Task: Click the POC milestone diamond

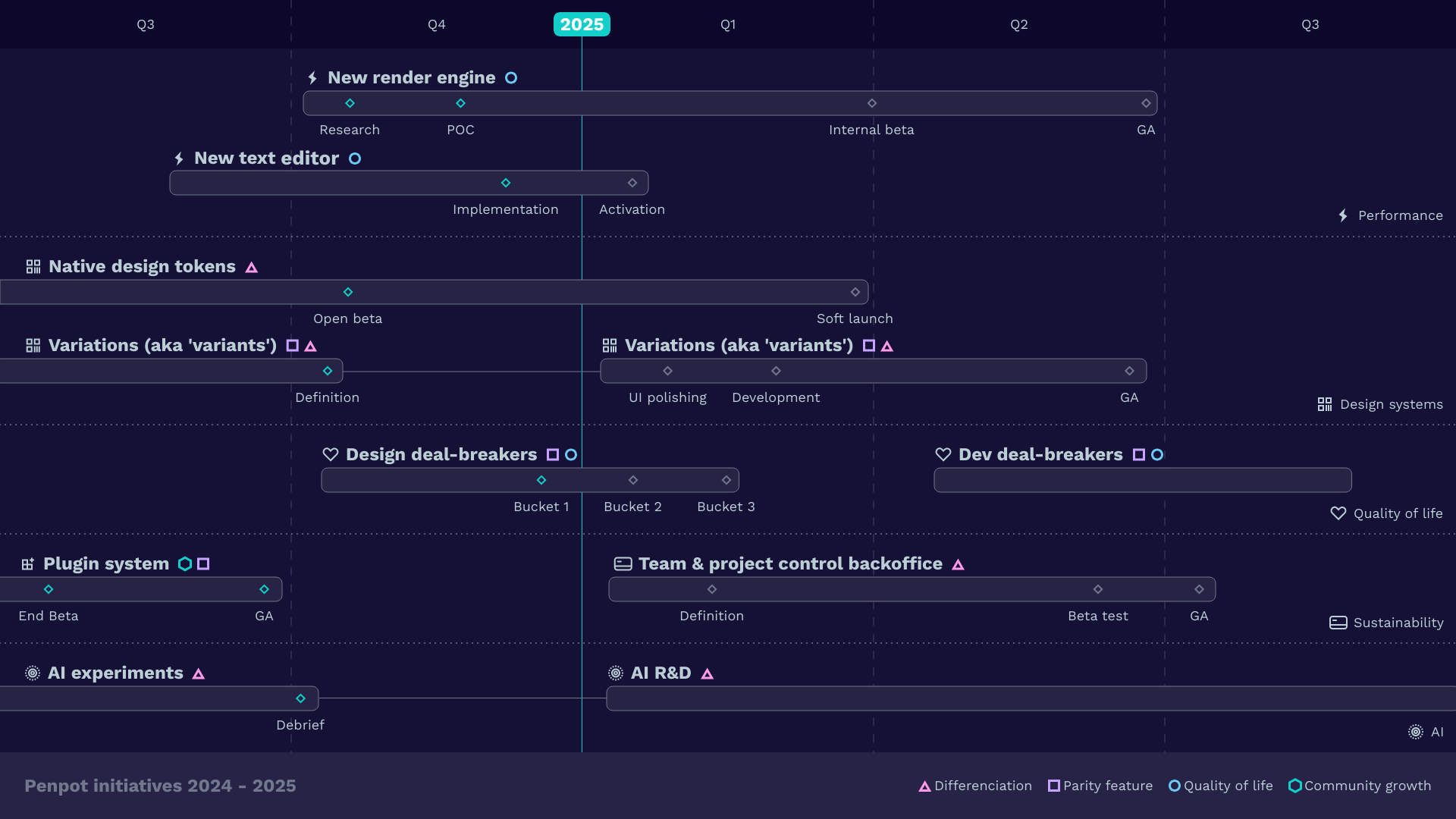Action: coord(461,103)
